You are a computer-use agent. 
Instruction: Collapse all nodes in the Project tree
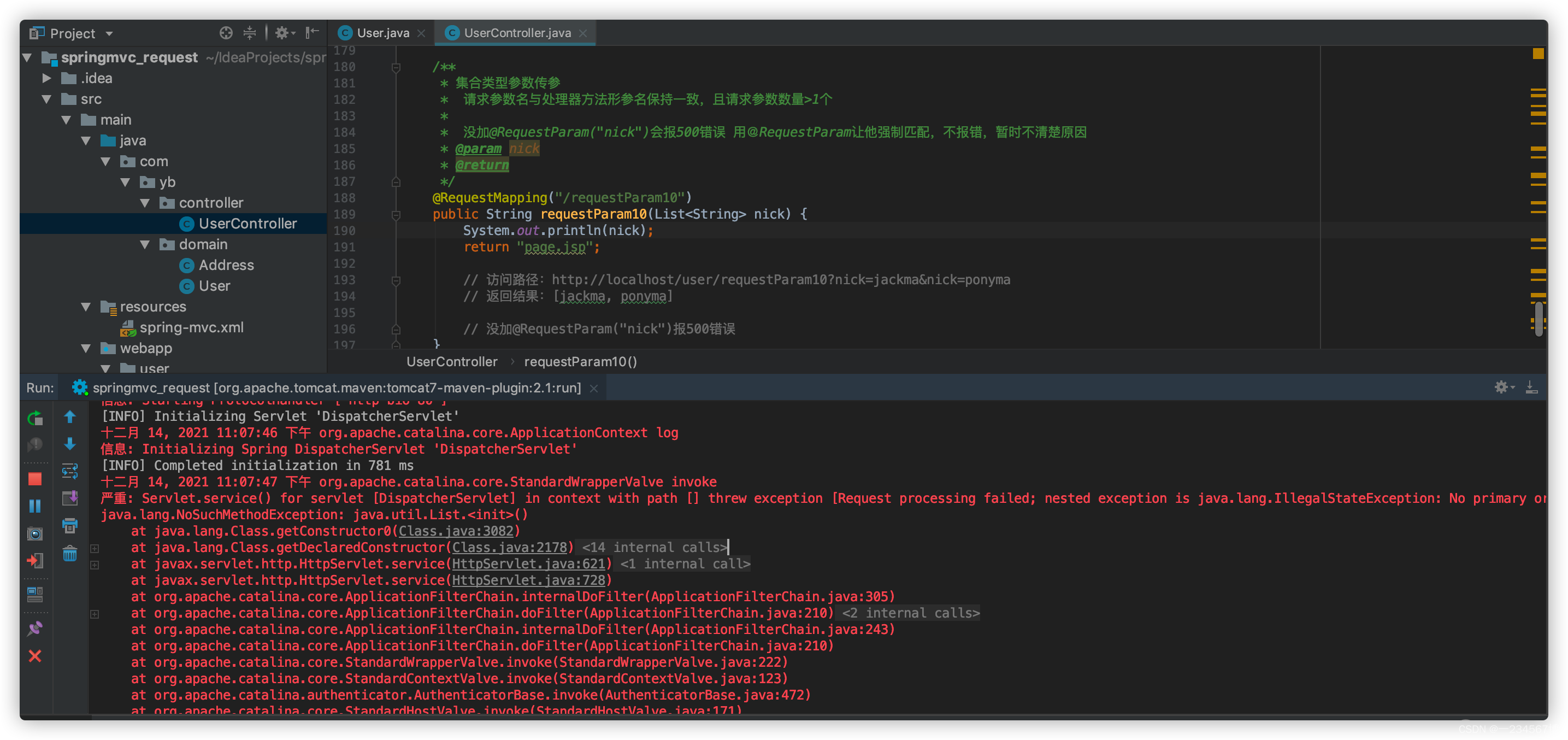click(250, 32)
